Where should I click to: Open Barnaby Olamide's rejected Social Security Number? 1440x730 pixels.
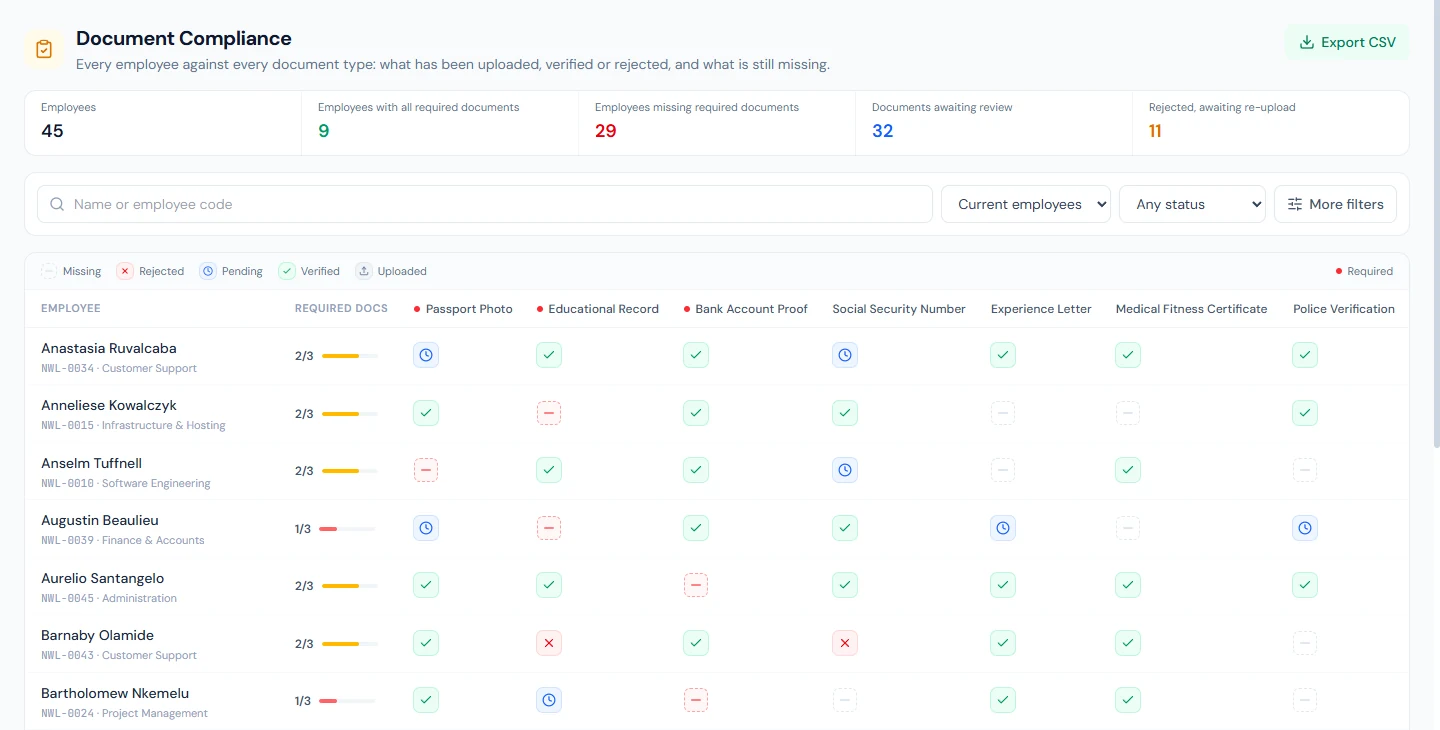[845, 643]
